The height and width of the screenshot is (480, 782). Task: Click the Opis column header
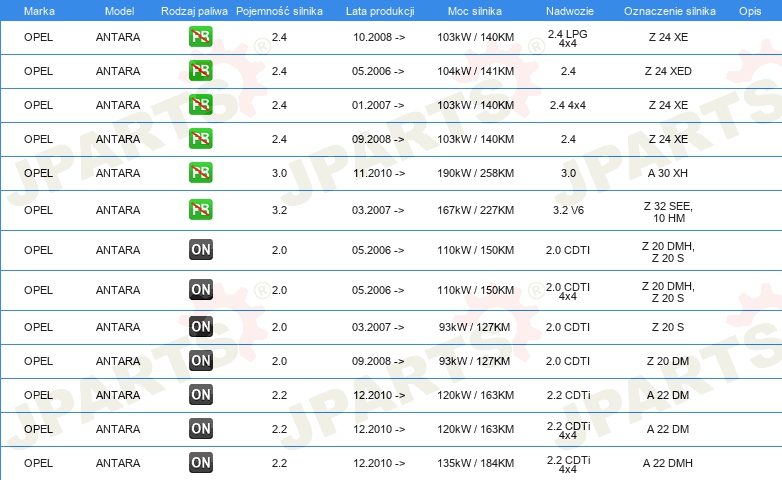click(x=750, y=11)
